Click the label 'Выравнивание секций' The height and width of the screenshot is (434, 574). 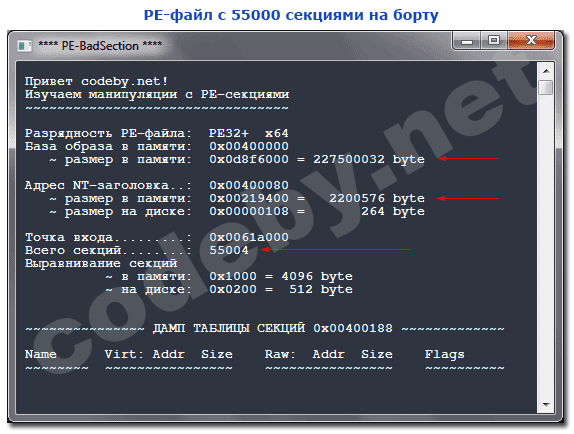coord(101,263)
